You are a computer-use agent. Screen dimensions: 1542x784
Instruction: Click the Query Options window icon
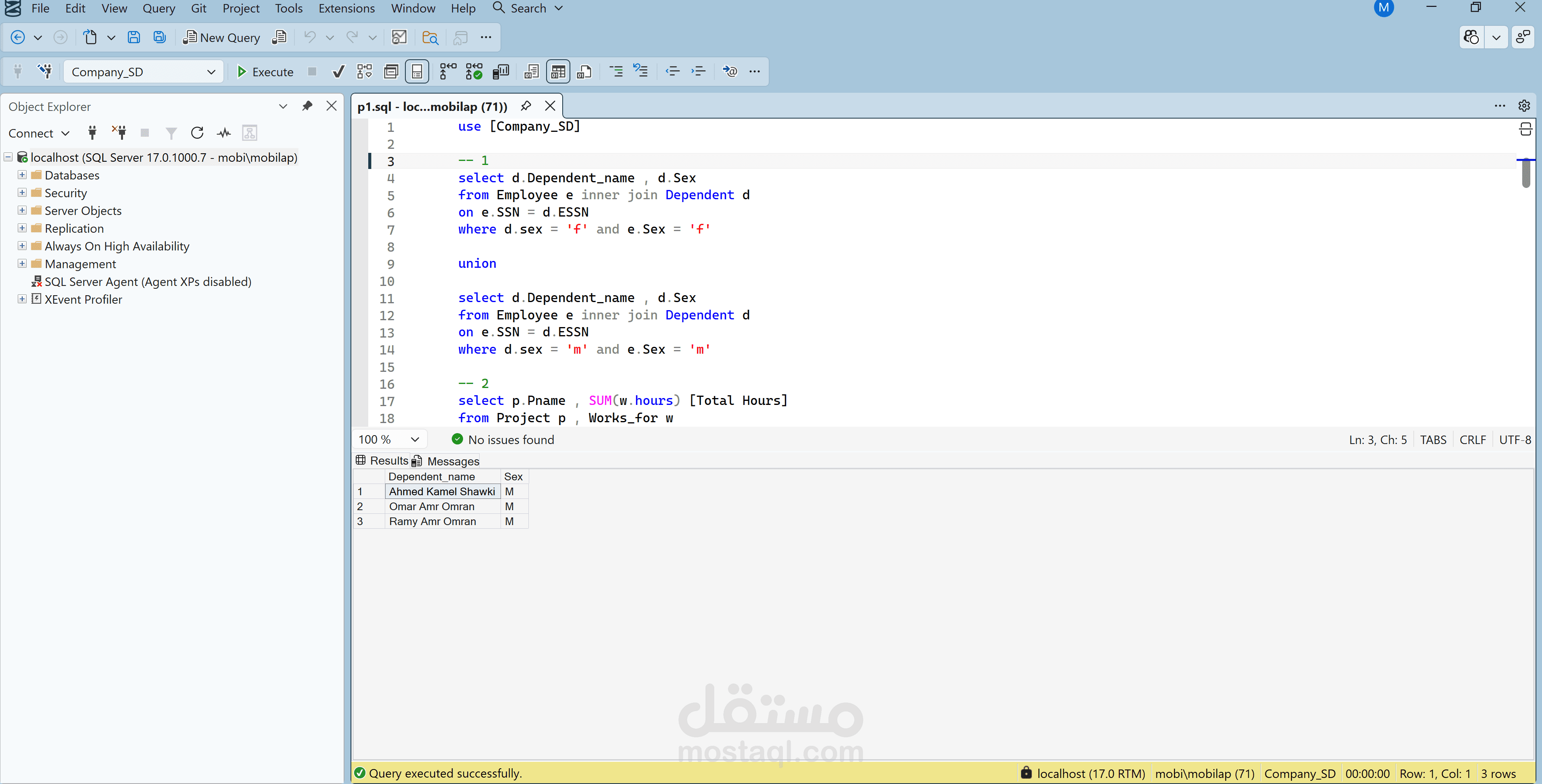click(x=391, y=72)
